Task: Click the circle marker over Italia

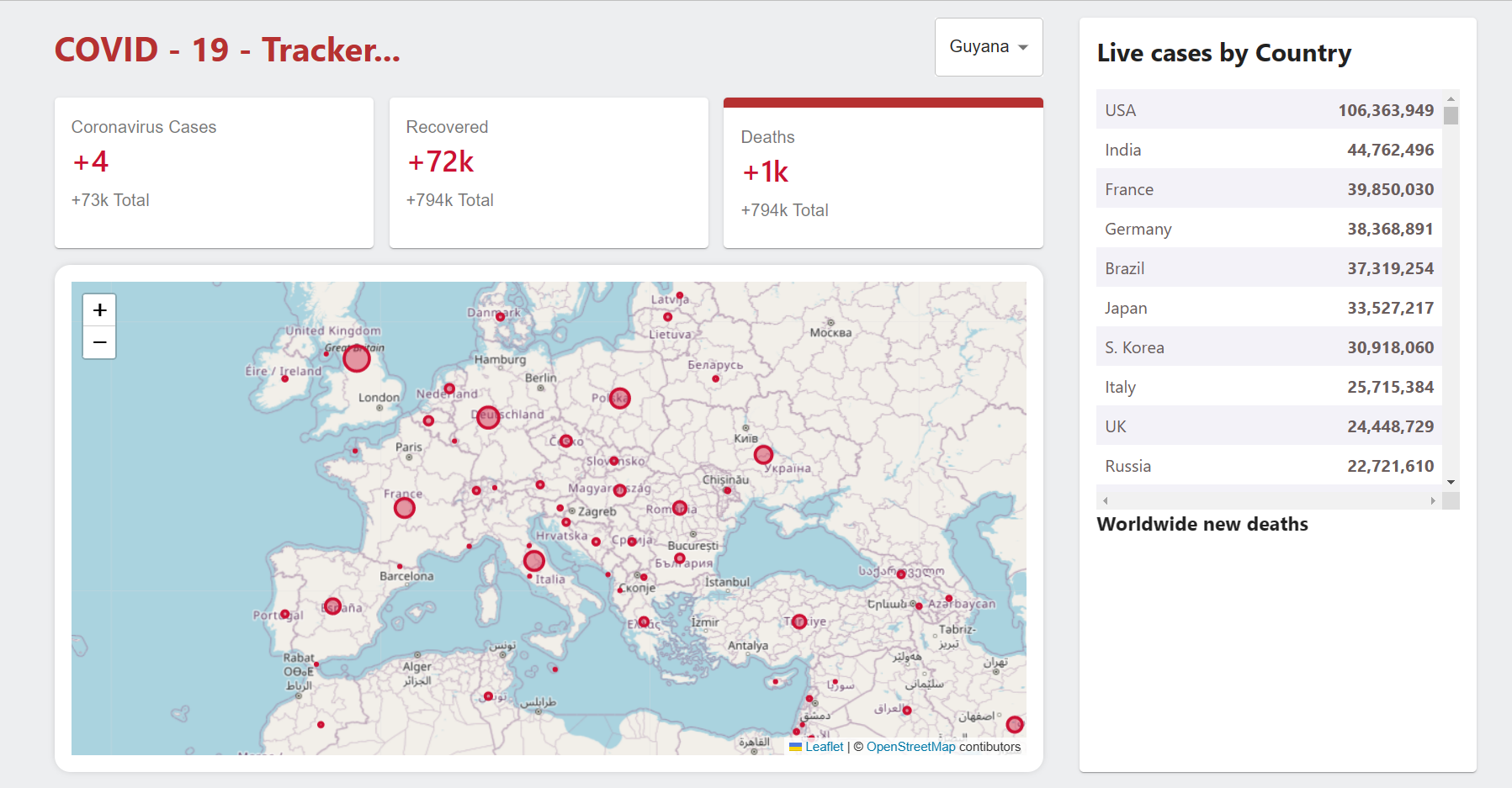Action: (534, 561)
